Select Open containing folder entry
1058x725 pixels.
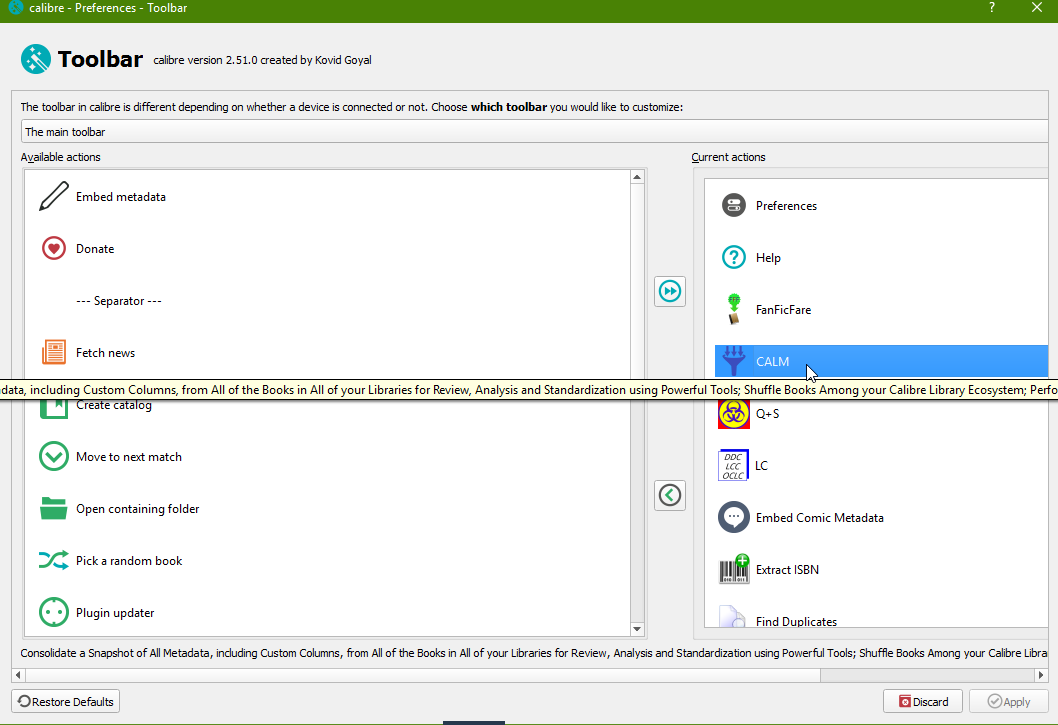click(327, 508)
